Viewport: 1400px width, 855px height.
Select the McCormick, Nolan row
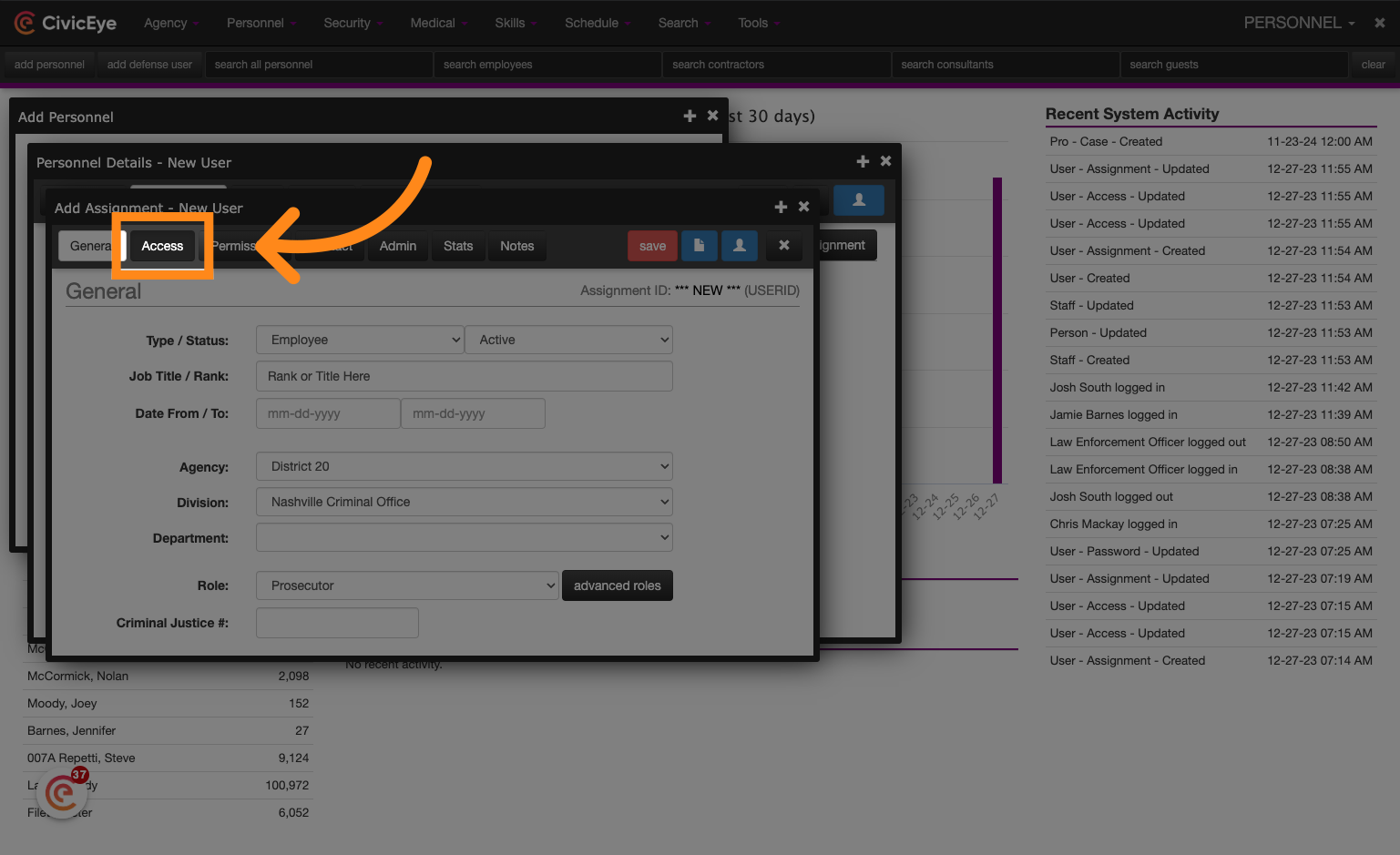click(x=168, y=676)
